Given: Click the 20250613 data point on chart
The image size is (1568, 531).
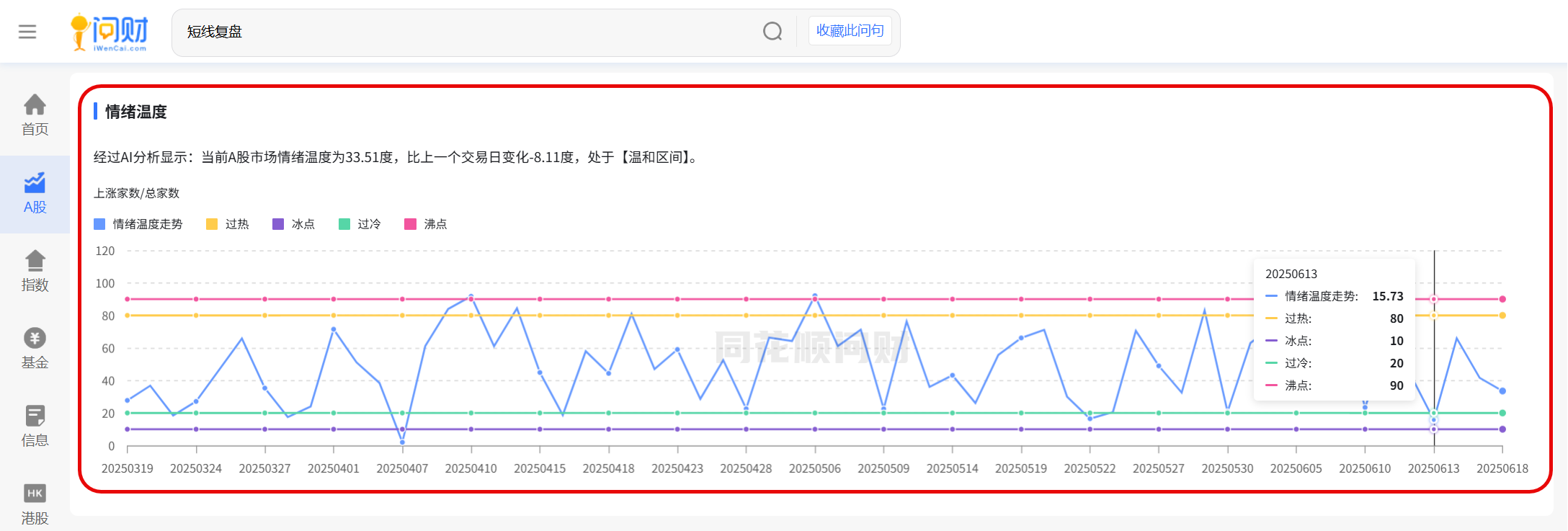Looking at the screenshot, I should coord(1434,420).
